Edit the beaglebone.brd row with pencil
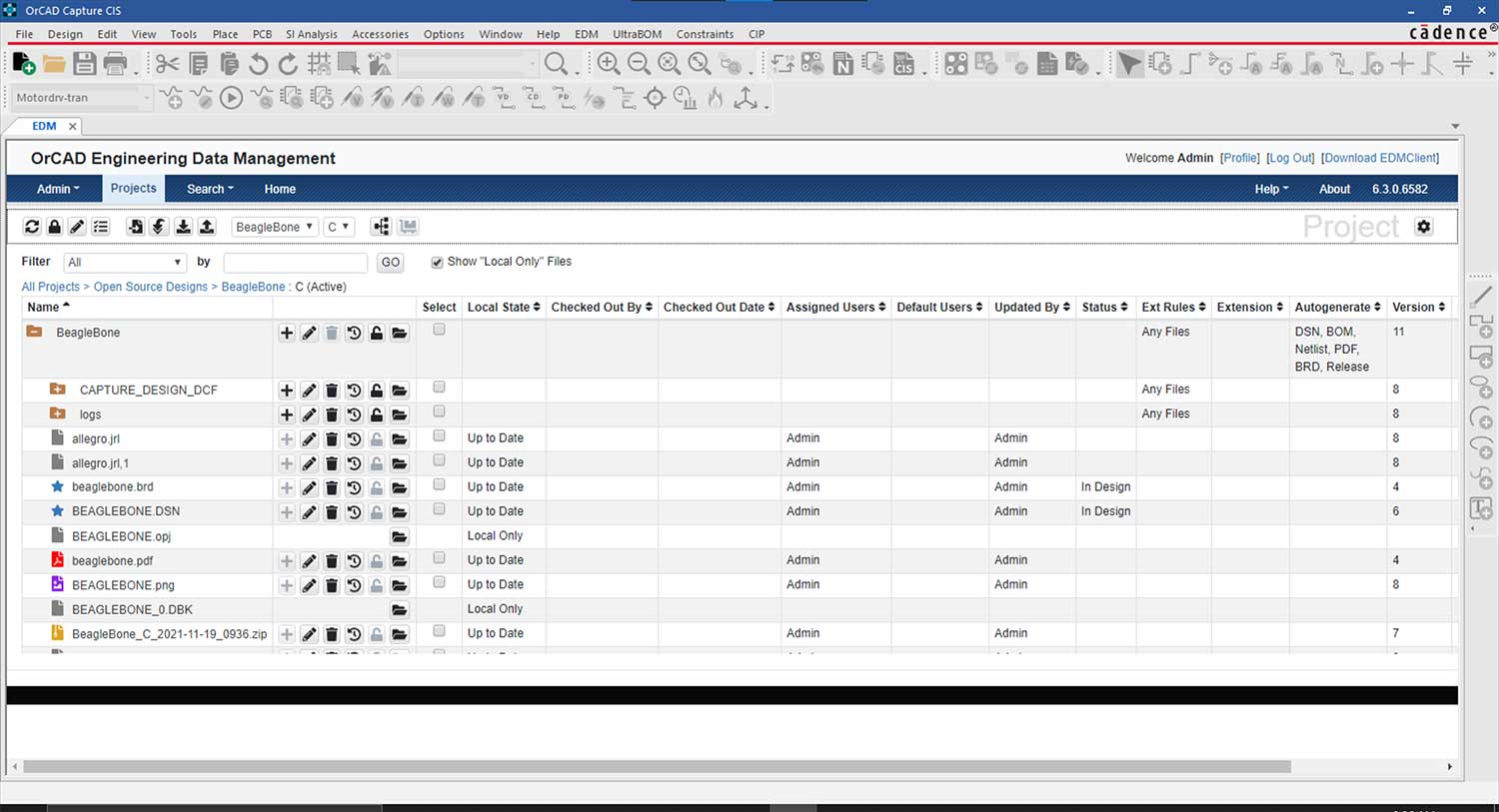 coord(309,487)
